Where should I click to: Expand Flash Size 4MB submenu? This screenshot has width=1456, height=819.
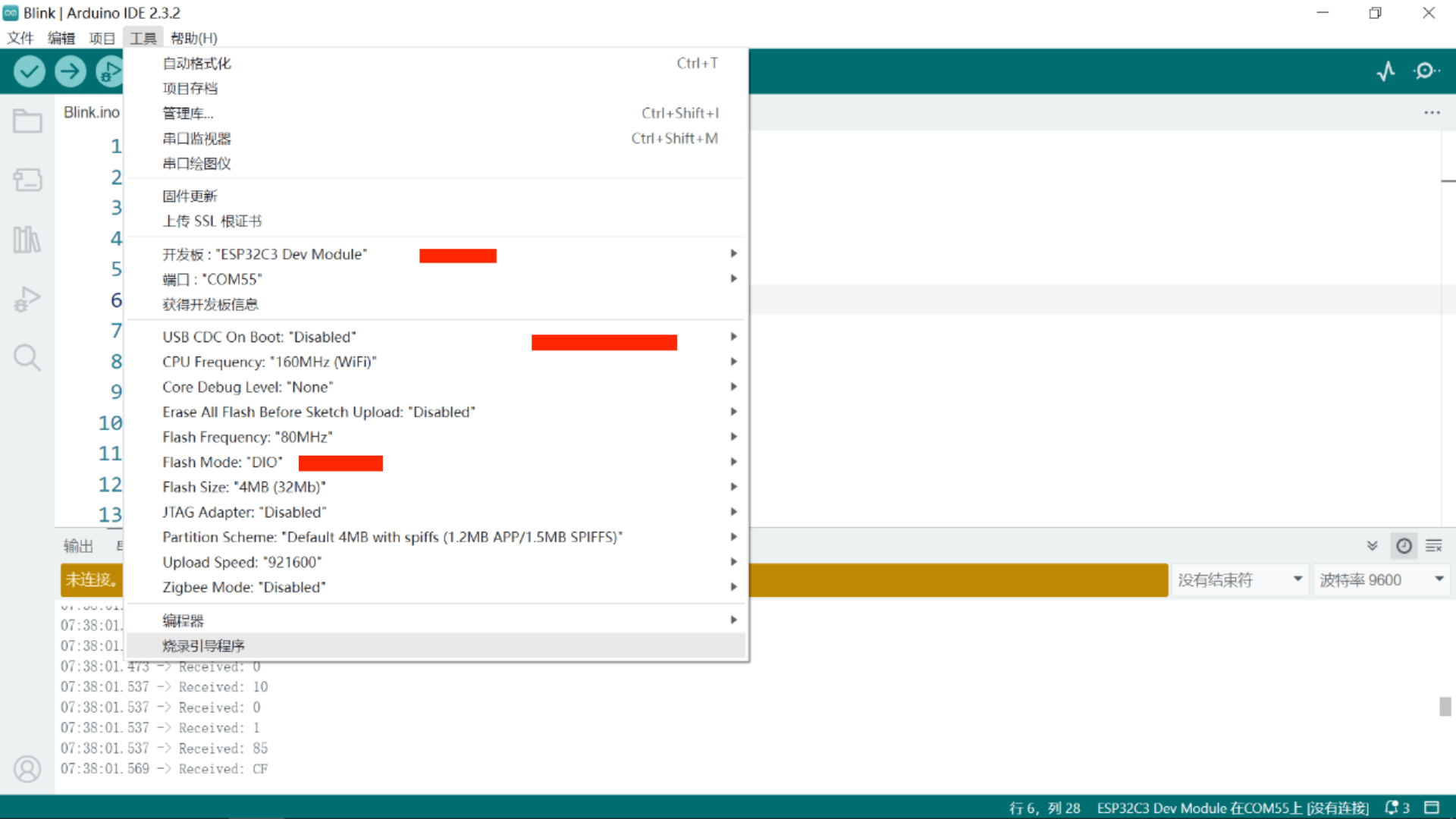pos(437,487)
